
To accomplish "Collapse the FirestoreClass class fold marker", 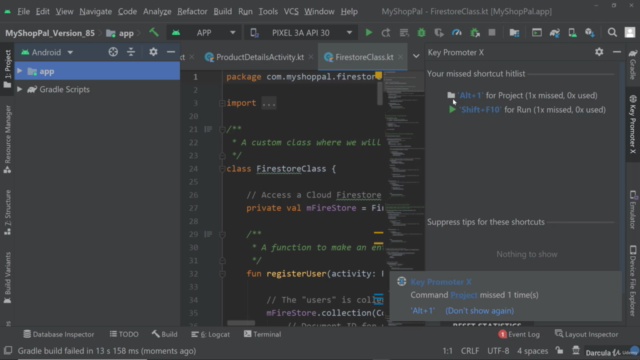I will 222,169.
